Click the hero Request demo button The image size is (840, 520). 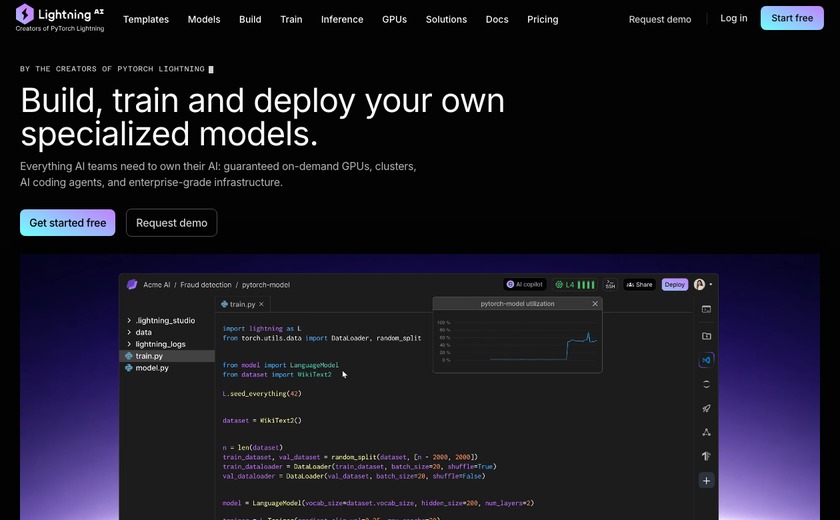(171, 223)
